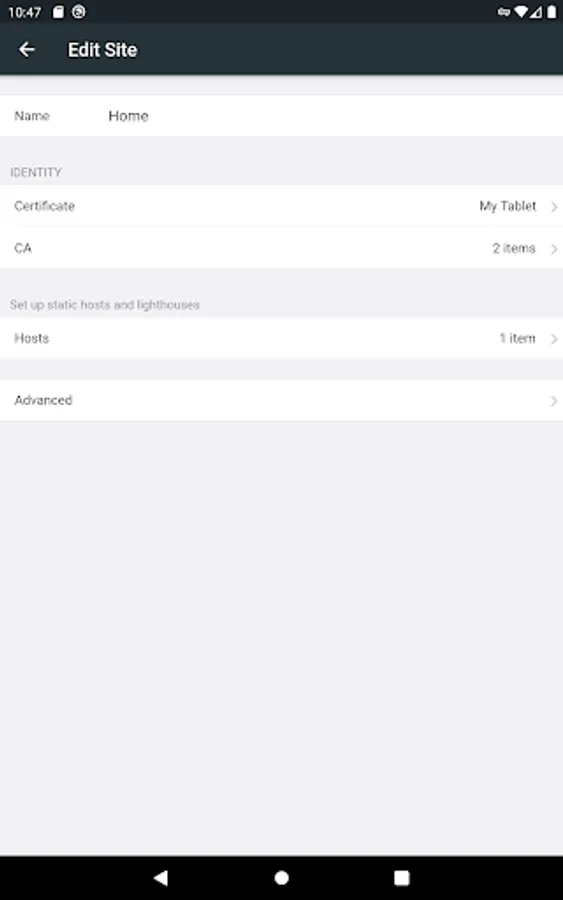Screen dimensions: 563x900
Task: Tap the My Tablet certificate value
Action: point(507,206)
